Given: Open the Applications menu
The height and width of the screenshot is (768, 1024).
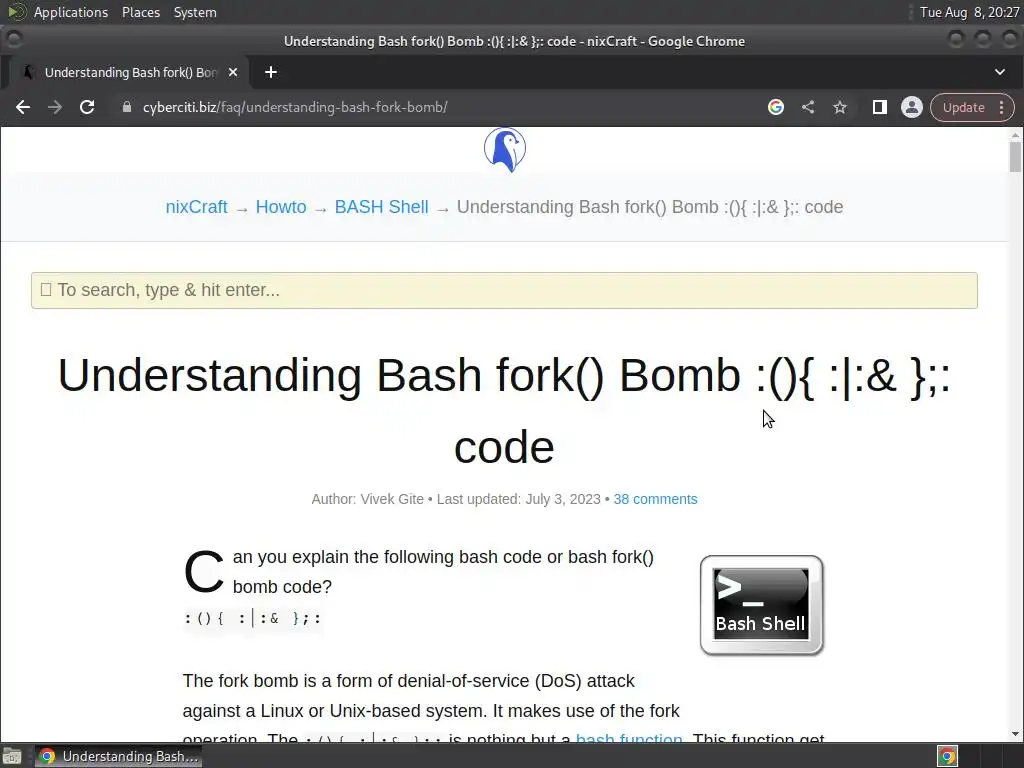Looking at the screenshot, I should (71, 12).
